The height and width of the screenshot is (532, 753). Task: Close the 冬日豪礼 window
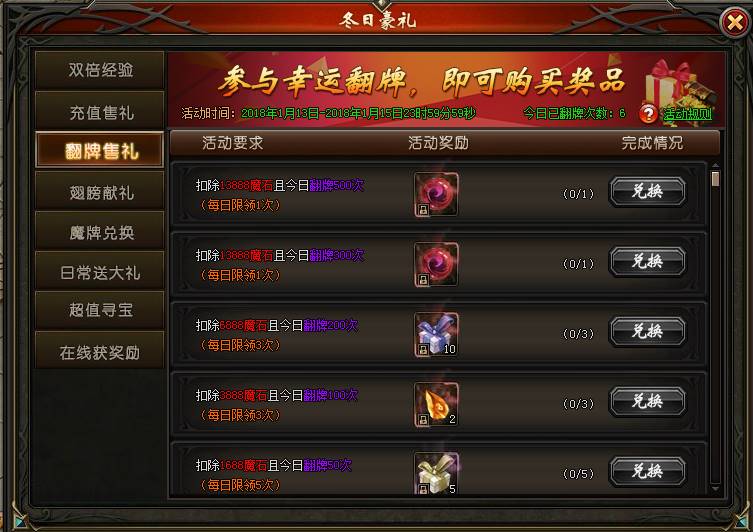tap(735, 22)
